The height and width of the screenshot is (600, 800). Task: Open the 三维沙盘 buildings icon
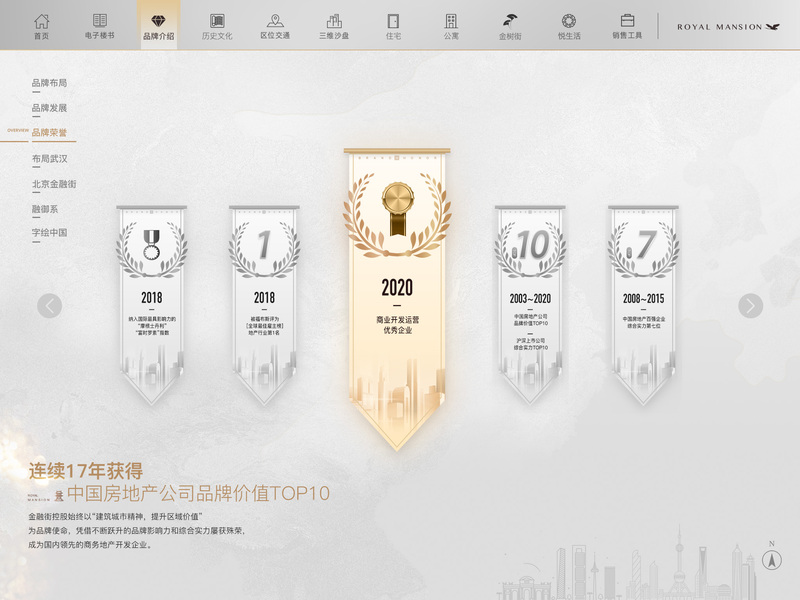pyautogui.click(x=334, y=27)
